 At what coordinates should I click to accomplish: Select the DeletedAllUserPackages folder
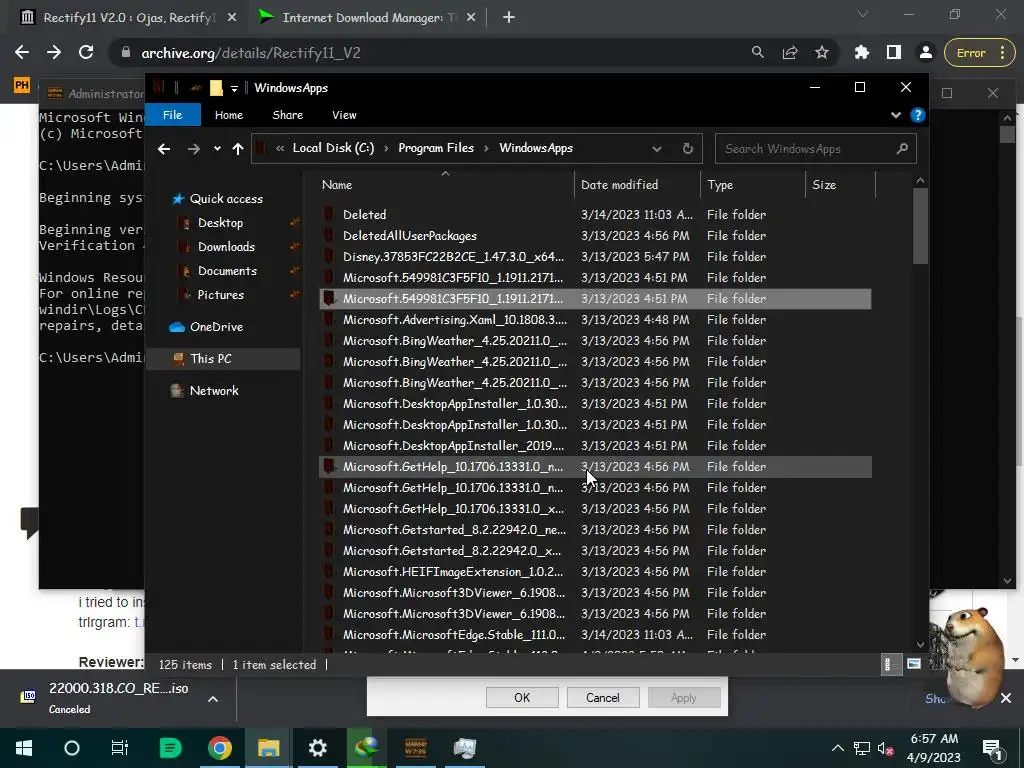click(595, 235)
